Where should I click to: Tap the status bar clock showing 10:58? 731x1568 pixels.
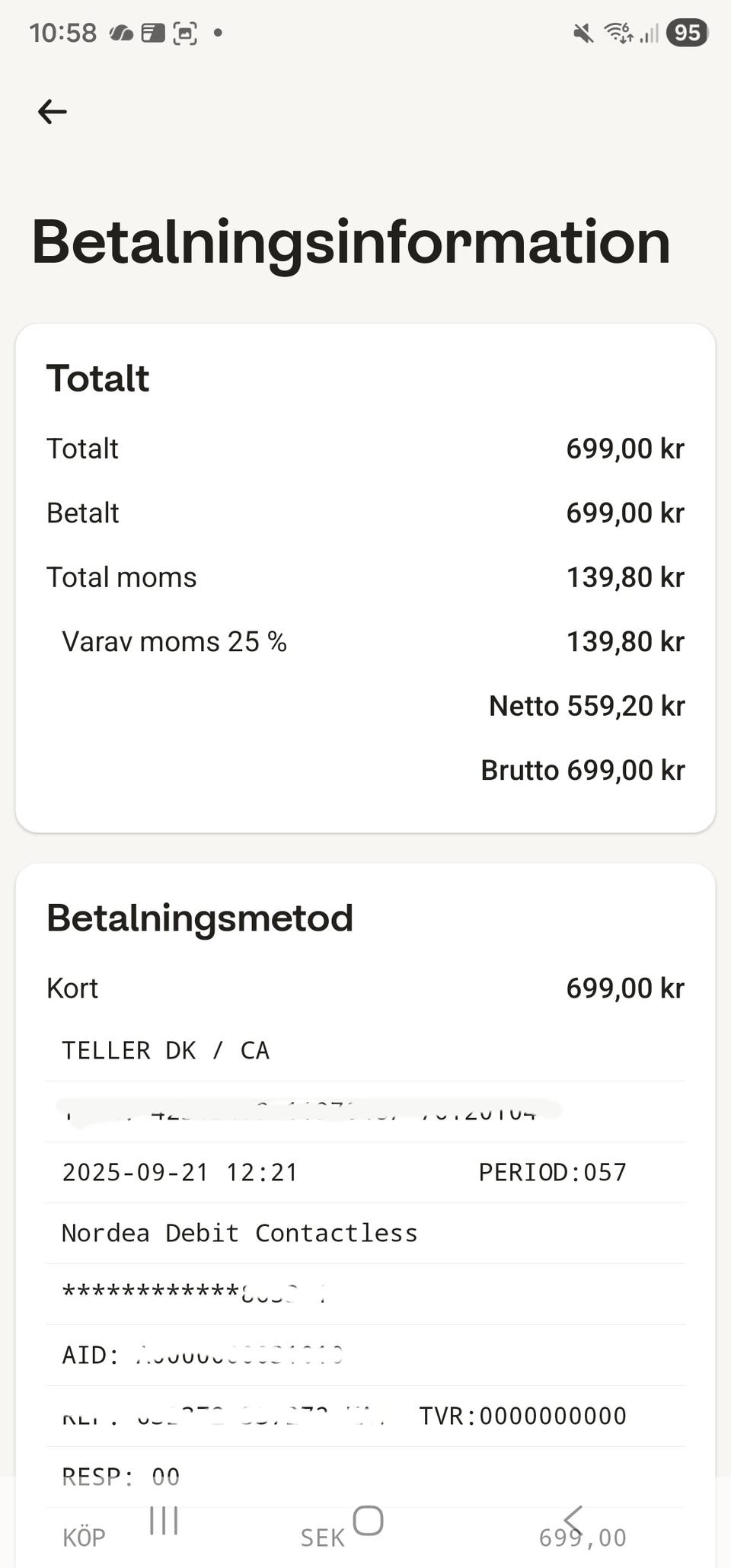(x=63, y=33)
